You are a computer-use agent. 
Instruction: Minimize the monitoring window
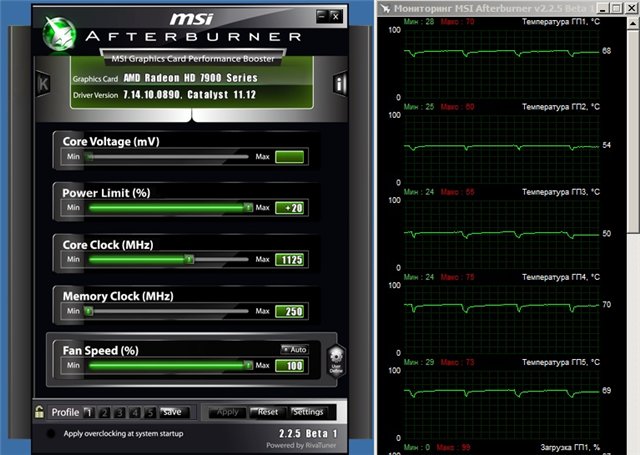604,8
